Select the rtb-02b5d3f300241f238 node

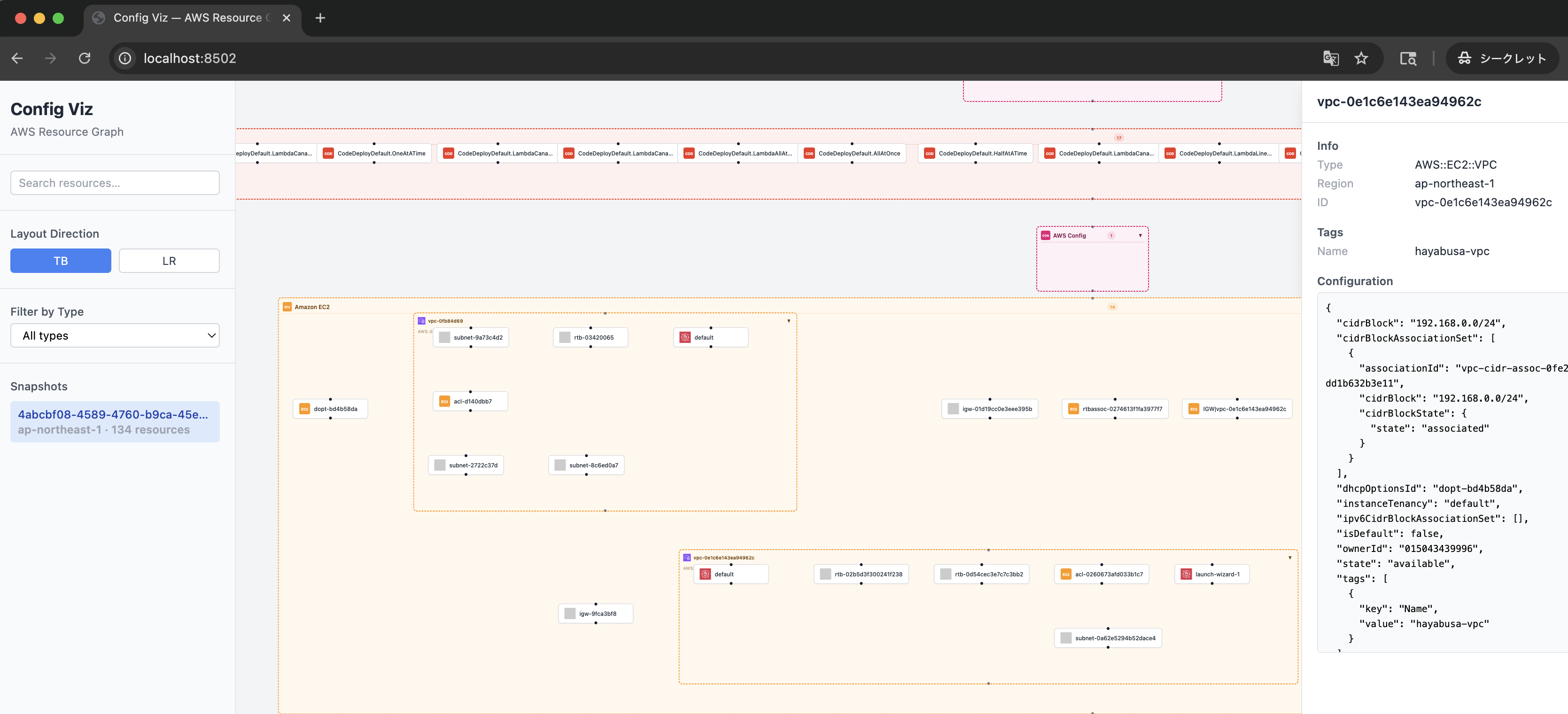click(861, 574)
